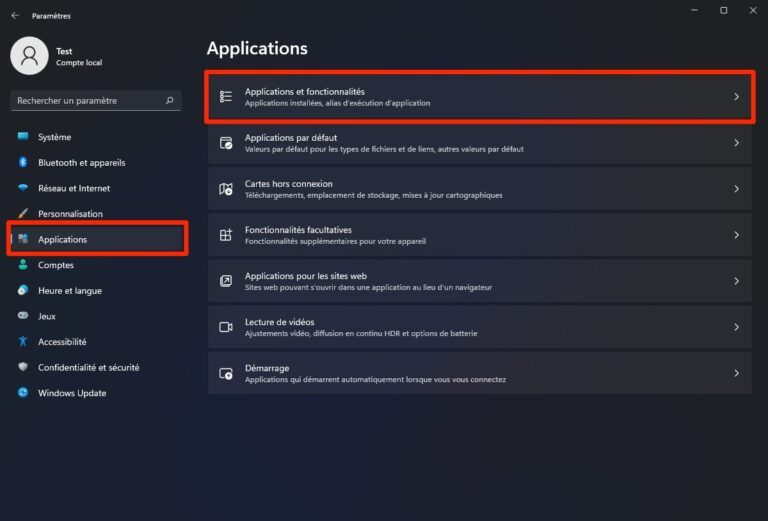Click the Heure et langue globe icon

coord(23,291)
